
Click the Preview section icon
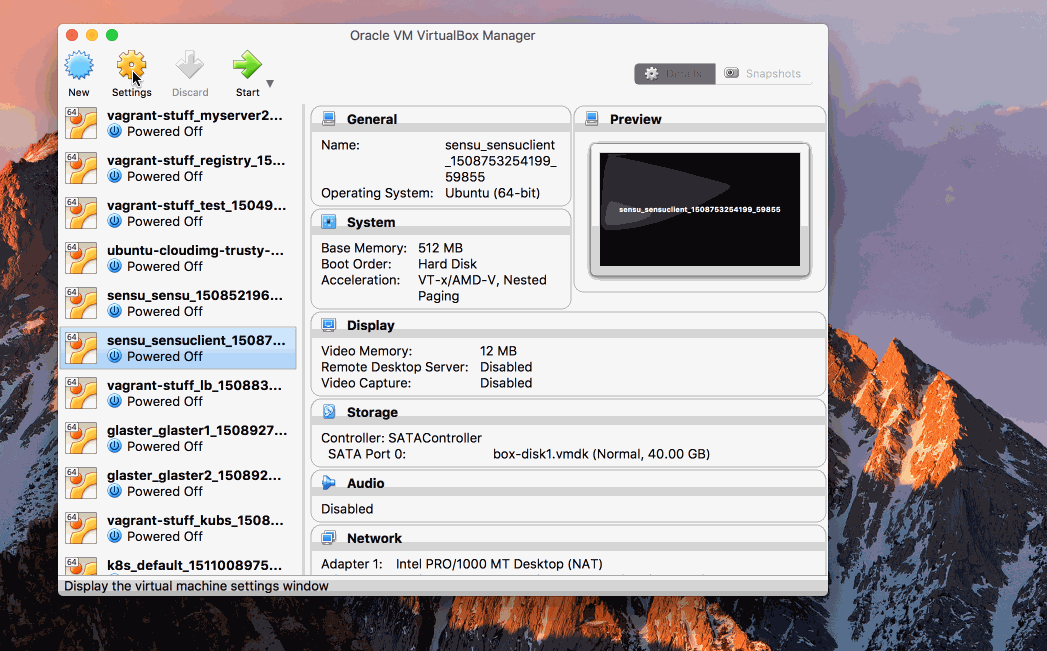pos(592,119)
